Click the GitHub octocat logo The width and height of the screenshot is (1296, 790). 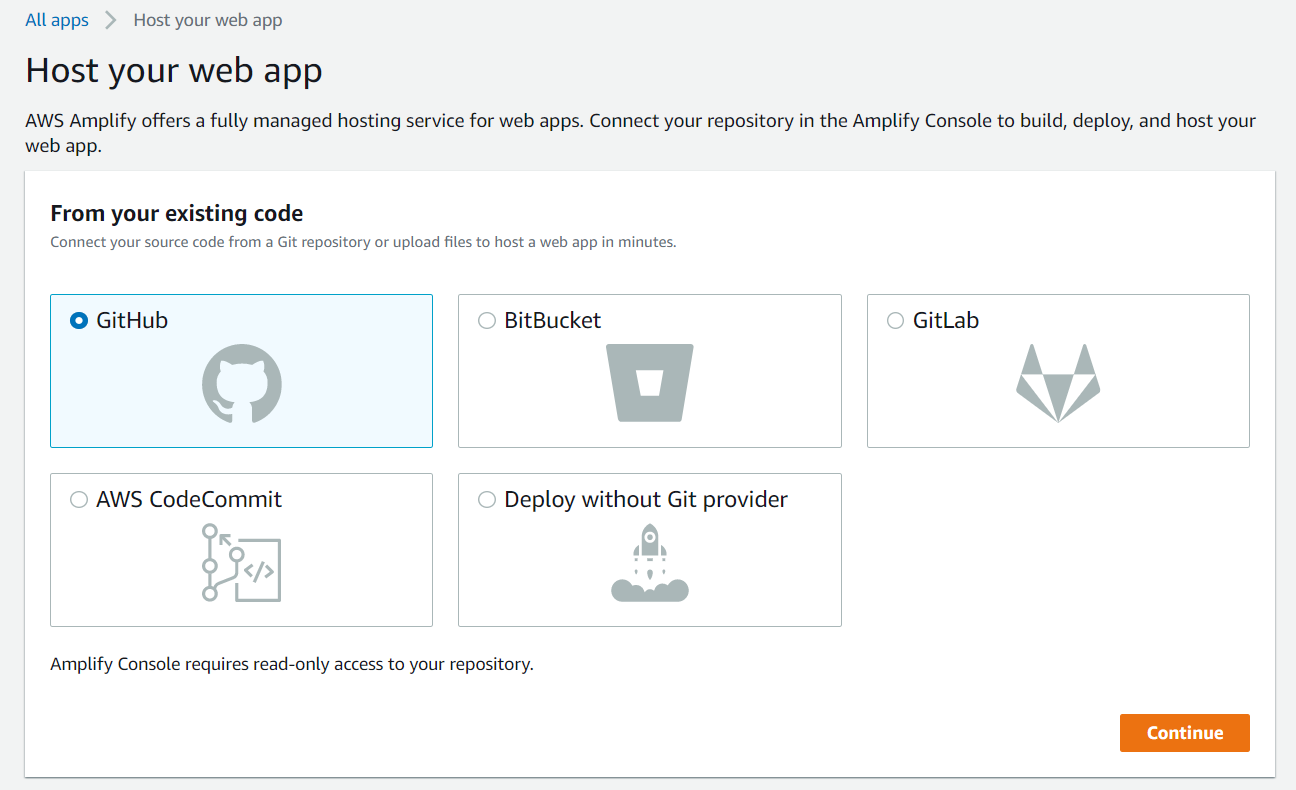coord(242,385)
